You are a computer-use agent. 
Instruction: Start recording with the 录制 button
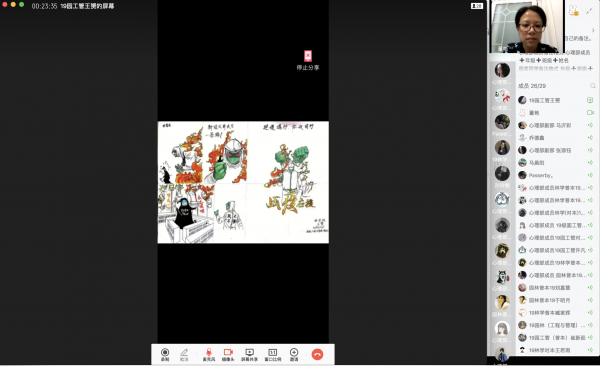click(x=165, y=355)
